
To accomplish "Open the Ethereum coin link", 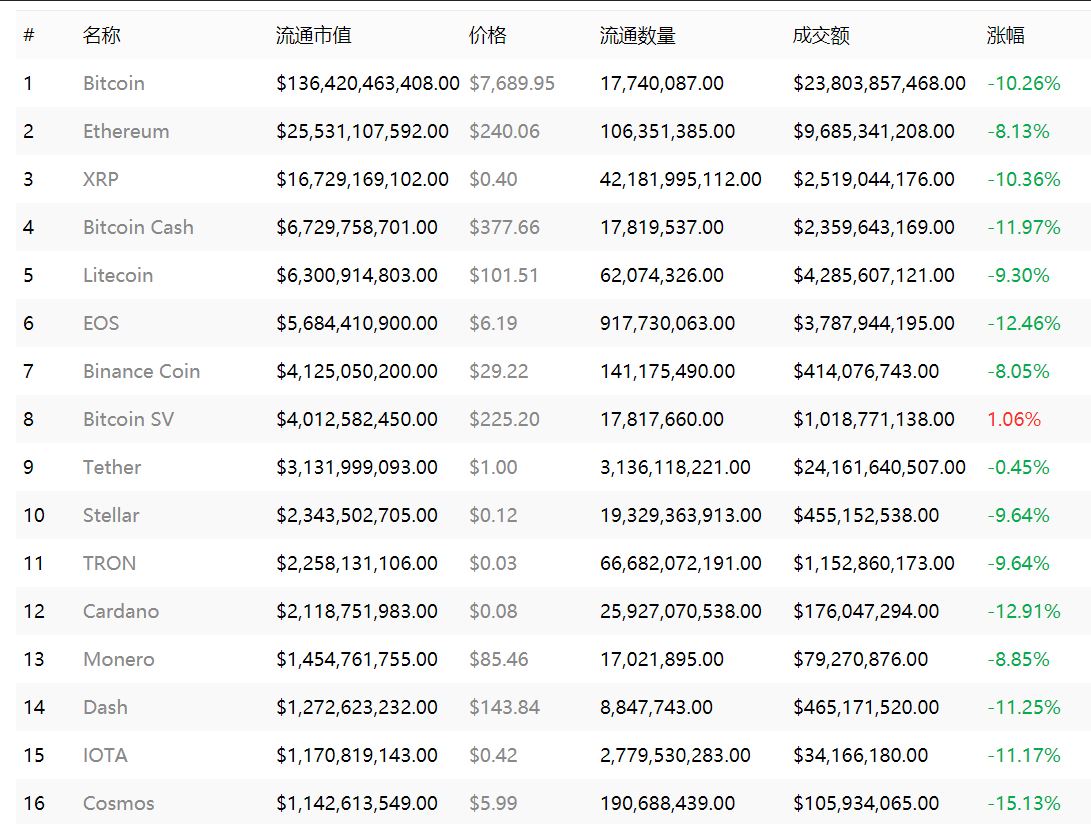I will pyautogui.click(x=126, y=132).
